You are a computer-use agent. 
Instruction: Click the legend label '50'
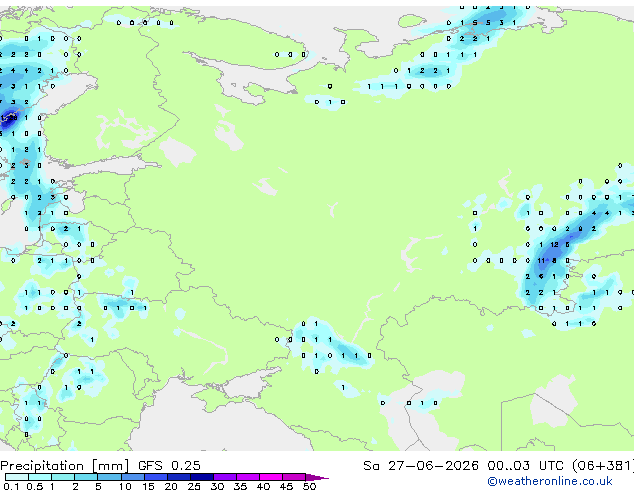309,486
